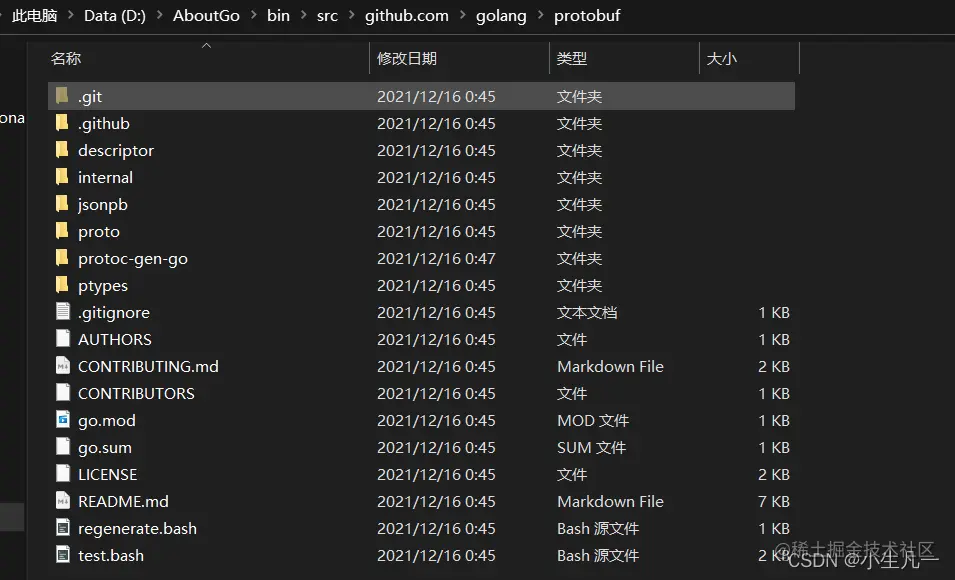The width and height of the screenshot is (955, 580).
Task: Select the jsonpb folder icon
Action: pos(62,203)
